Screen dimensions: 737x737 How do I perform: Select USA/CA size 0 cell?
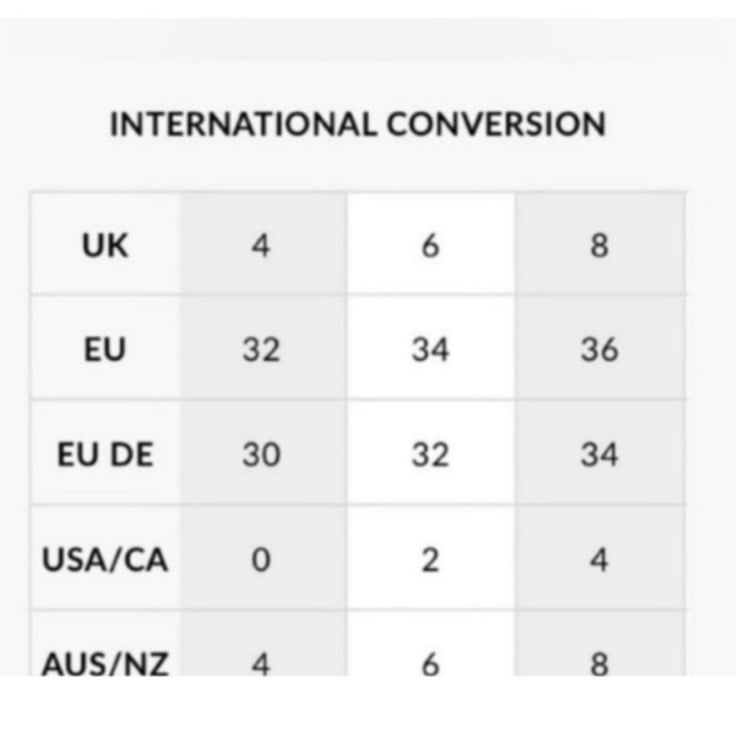263,557
